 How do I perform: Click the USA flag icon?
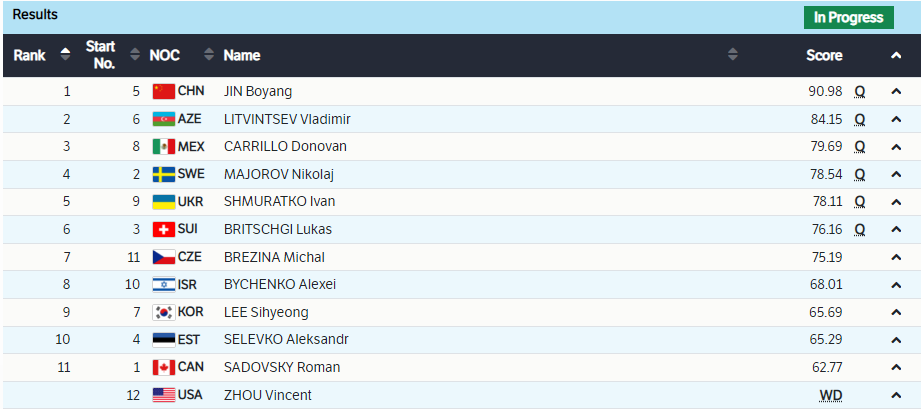coord(163,395)
